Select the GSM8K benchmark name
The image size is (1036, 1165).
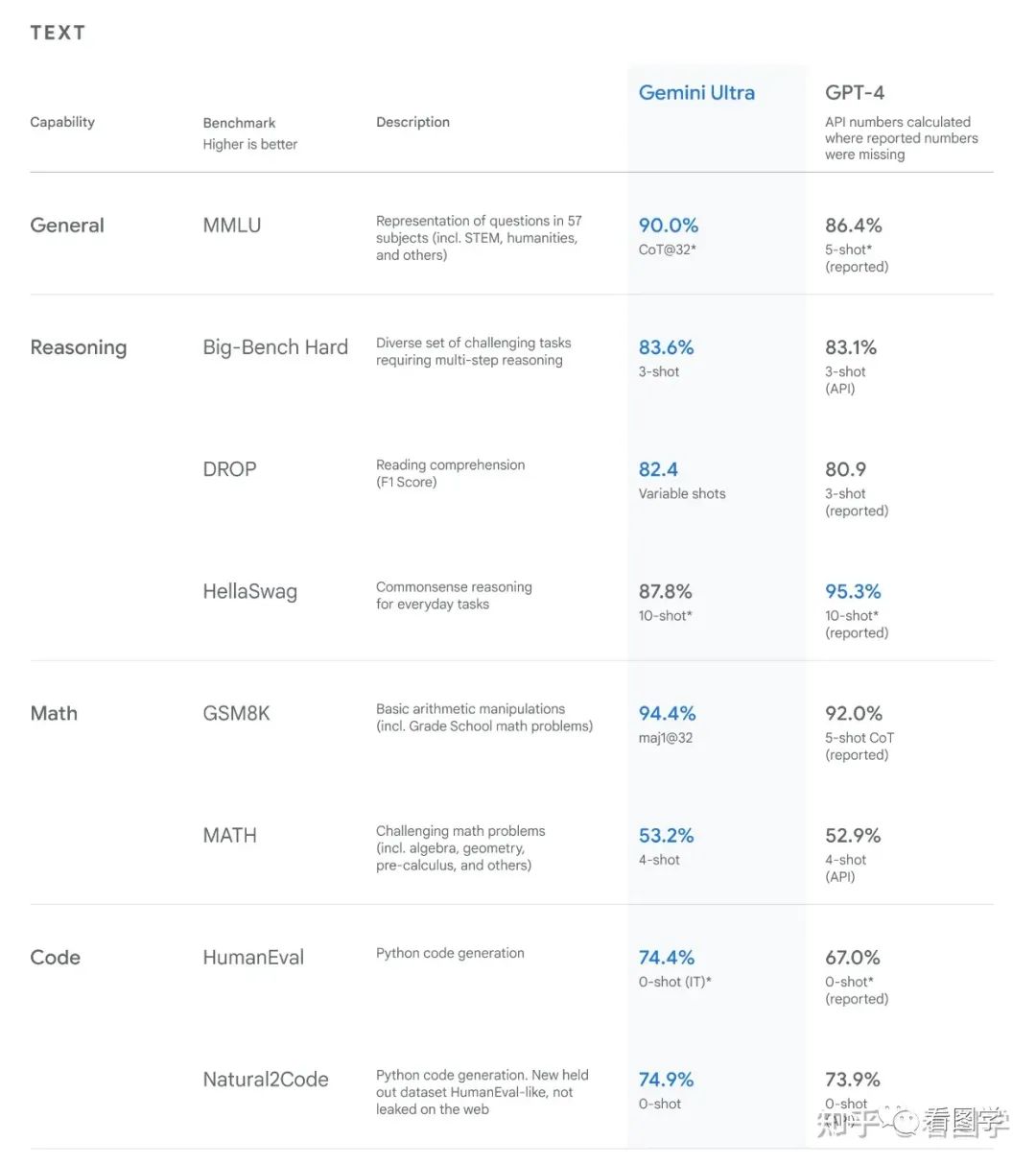[x=237, y=713]
